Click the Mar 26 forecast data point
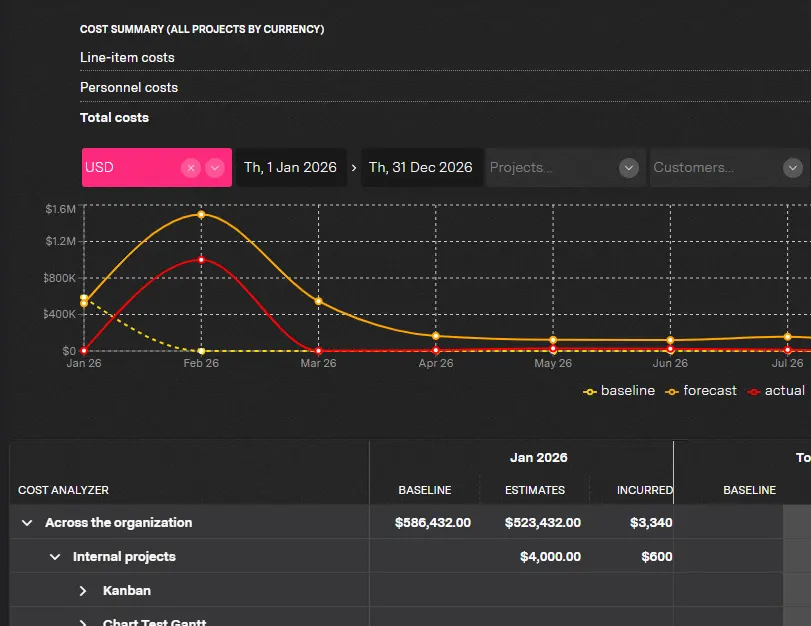Image resolution: width=811 pixels, height=626 pixels. pos(319,301)
